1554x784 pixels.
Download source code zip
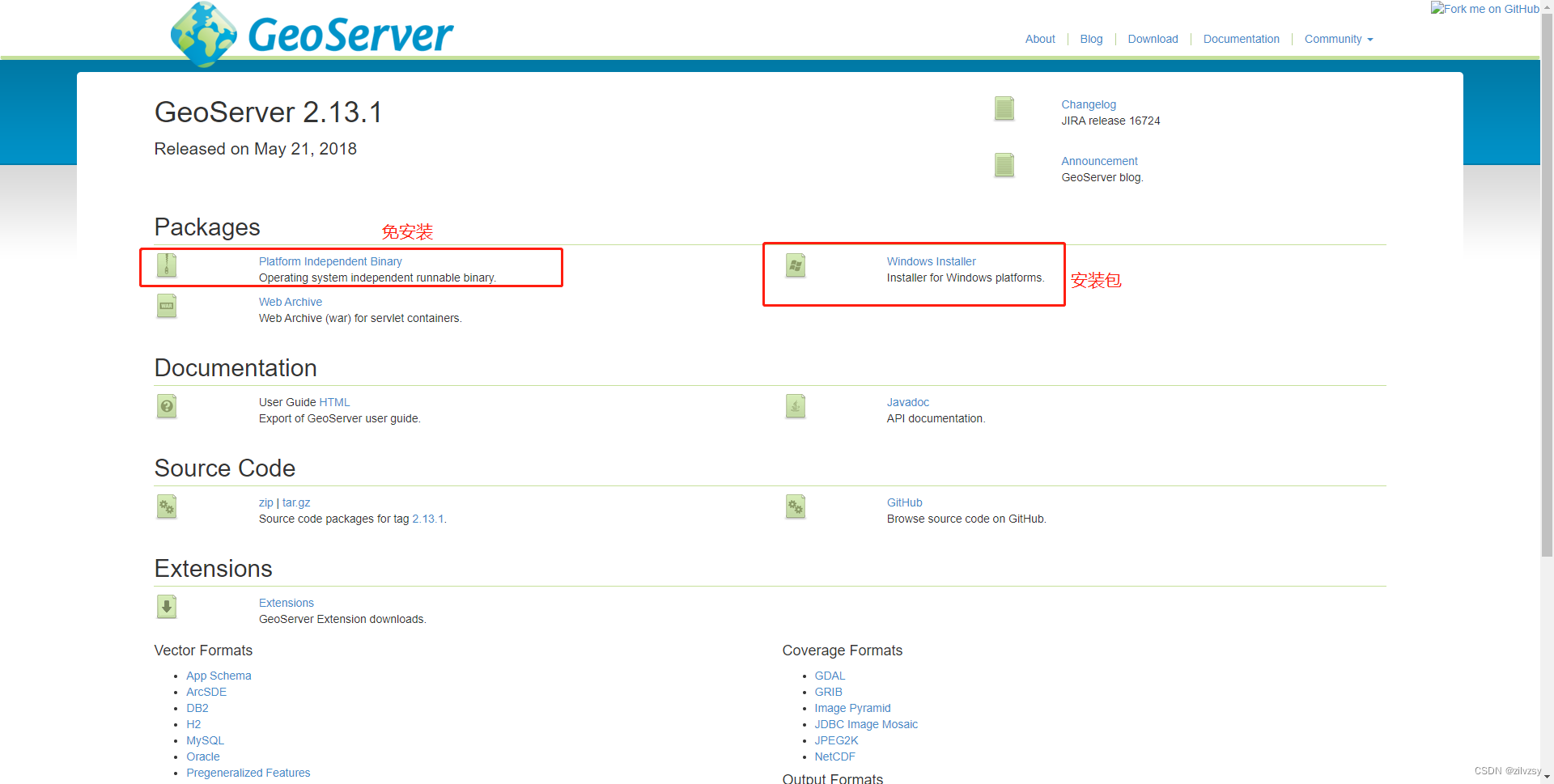[x=265, y=502]
